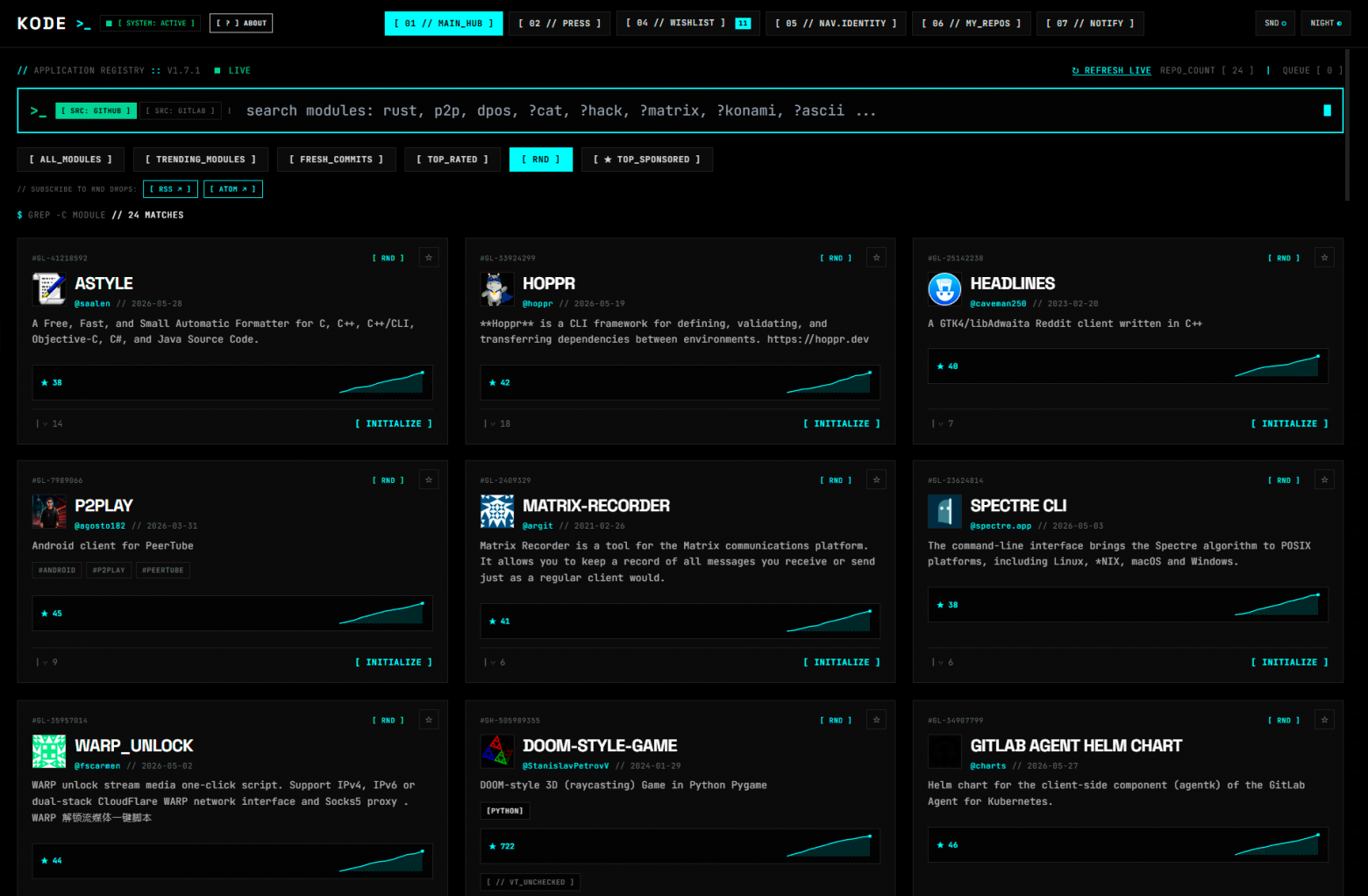This screenshot has width=1368, height=896.
Task: Open the ASTYLE project avatar
Action: point(49,289)
